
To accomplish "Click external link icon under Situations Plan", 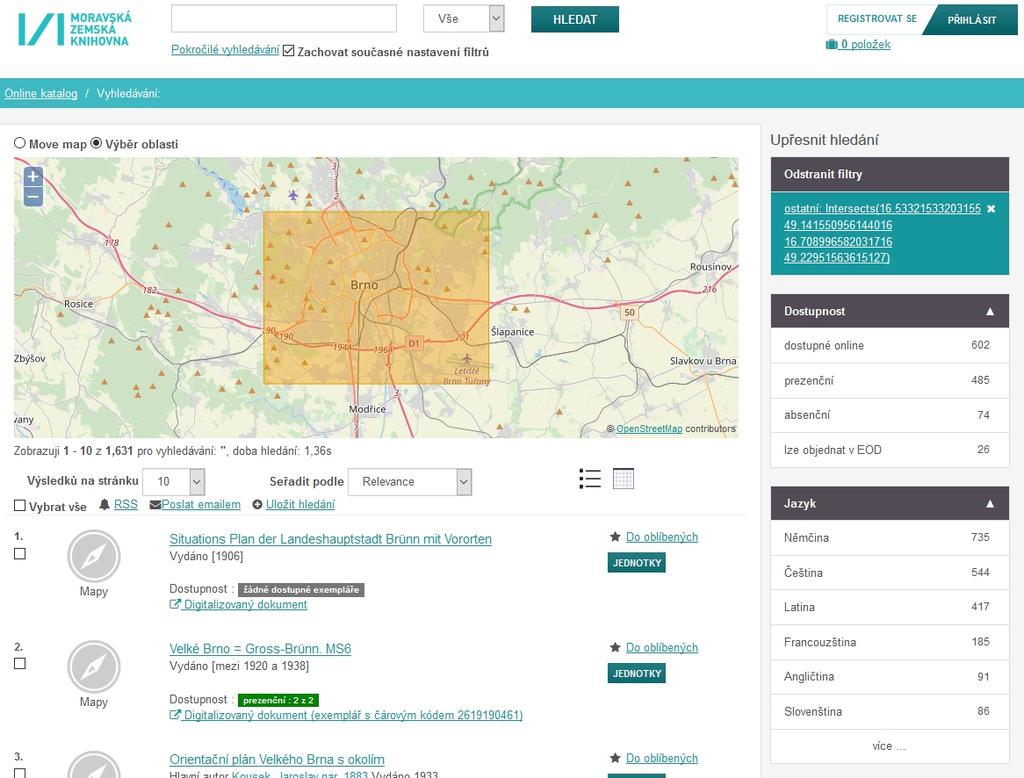I will pos(174,604).
